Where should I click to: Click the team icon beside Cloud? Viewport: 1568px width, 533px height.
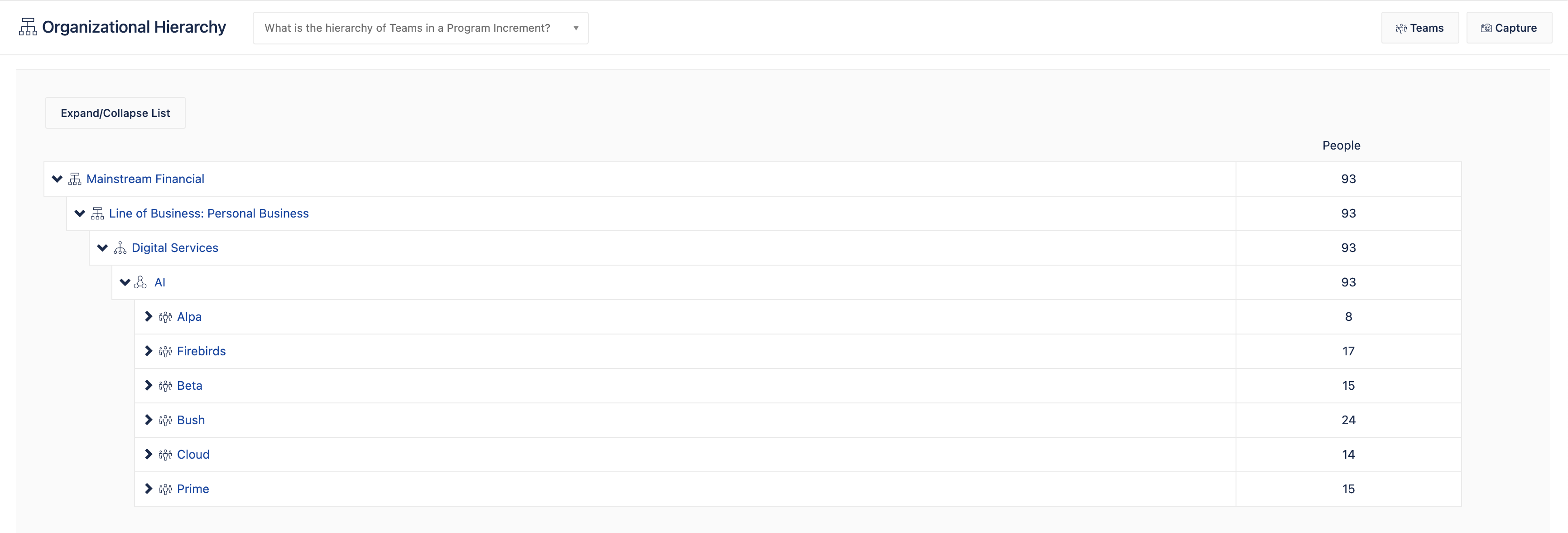(x=165, y=455)
